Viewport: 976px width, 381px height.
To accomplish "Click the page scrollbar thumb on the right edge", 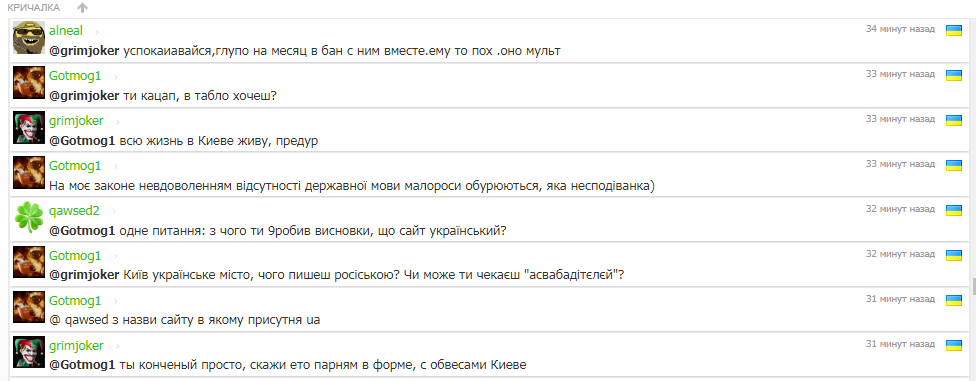I will (973, 287).
